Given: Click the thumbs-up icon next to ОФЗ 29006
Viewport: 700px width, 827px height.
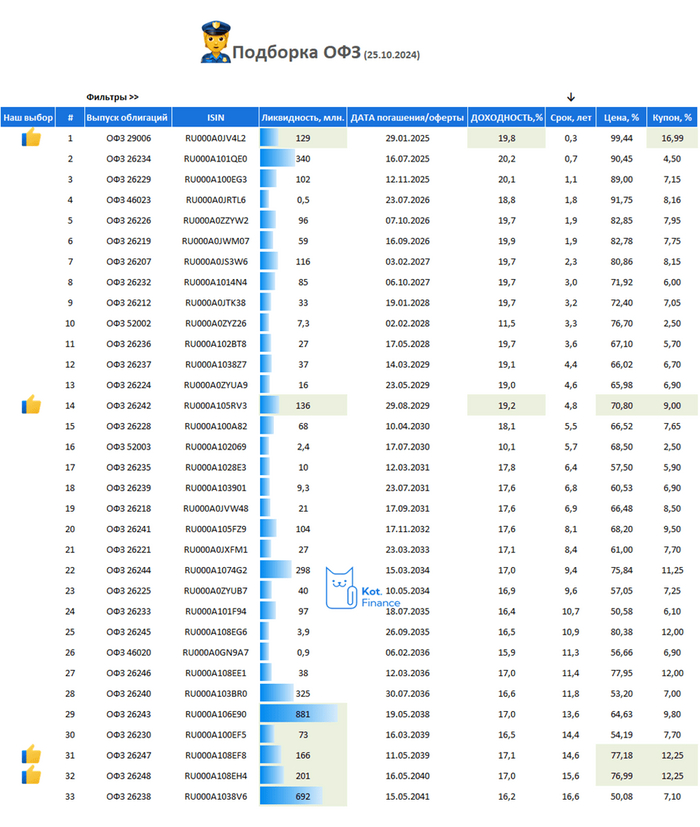Looking at the screenshot, I should click(x=31, y=138).
